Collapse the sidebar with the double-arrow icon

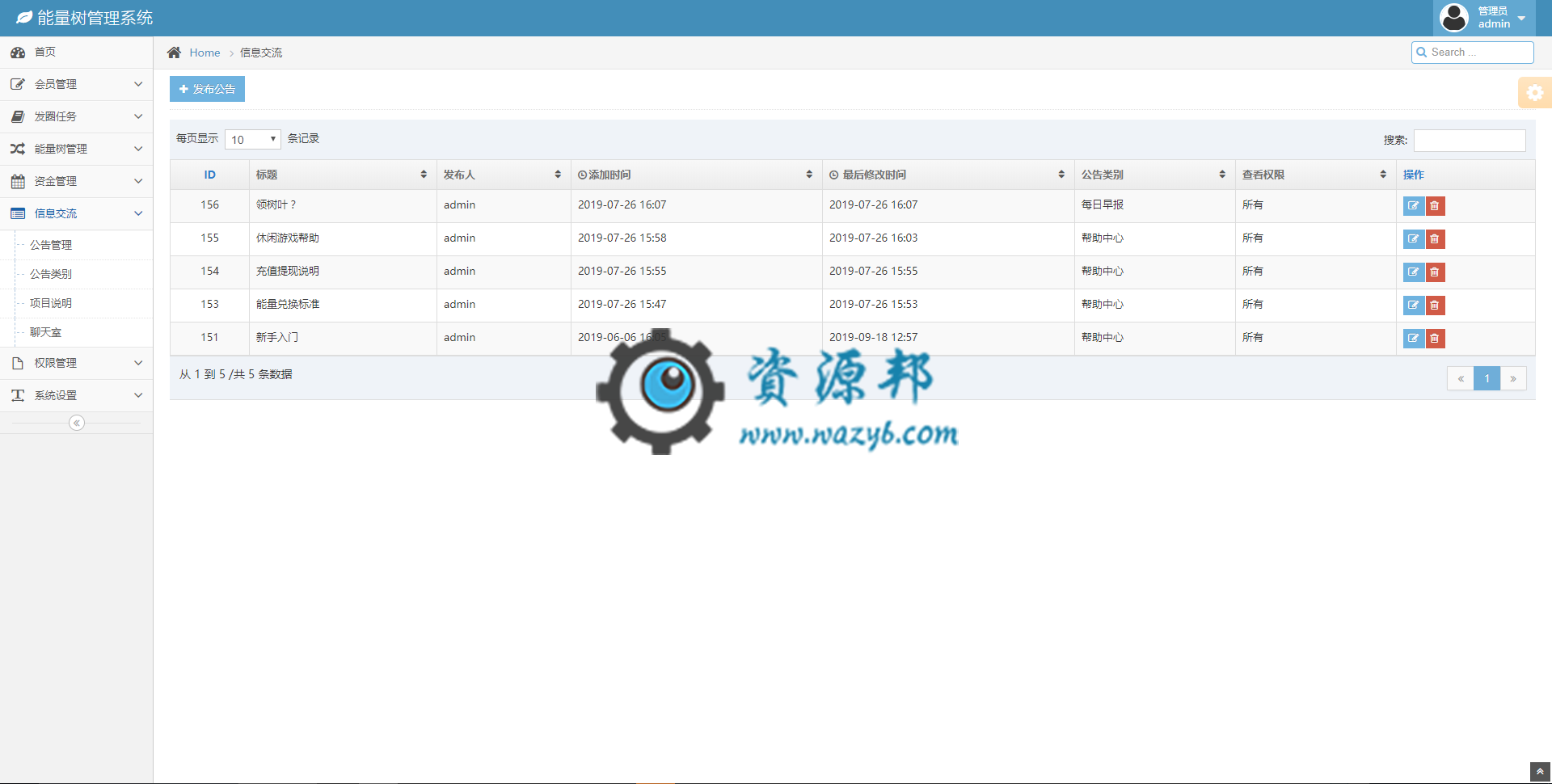(x=77, y=423)
